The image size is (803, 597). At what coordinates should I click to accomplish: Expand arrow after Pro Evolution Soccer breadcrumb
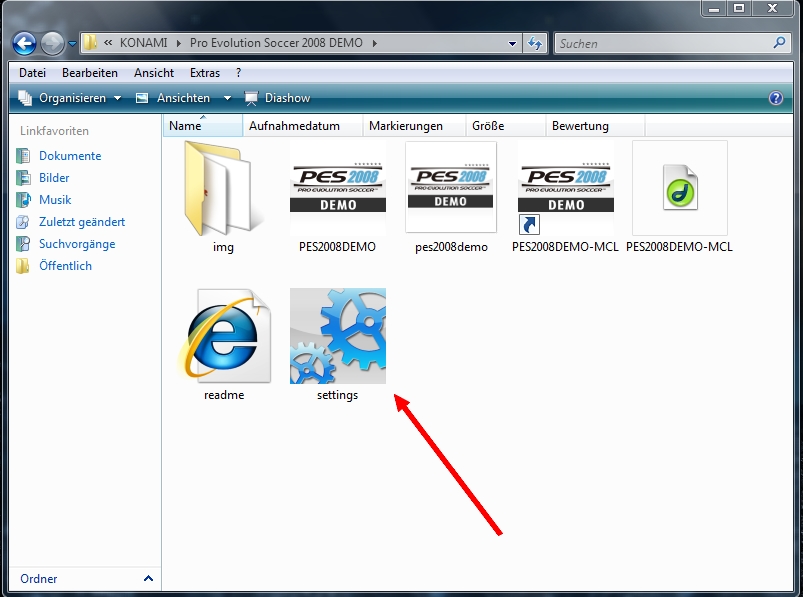pos(375,44)
